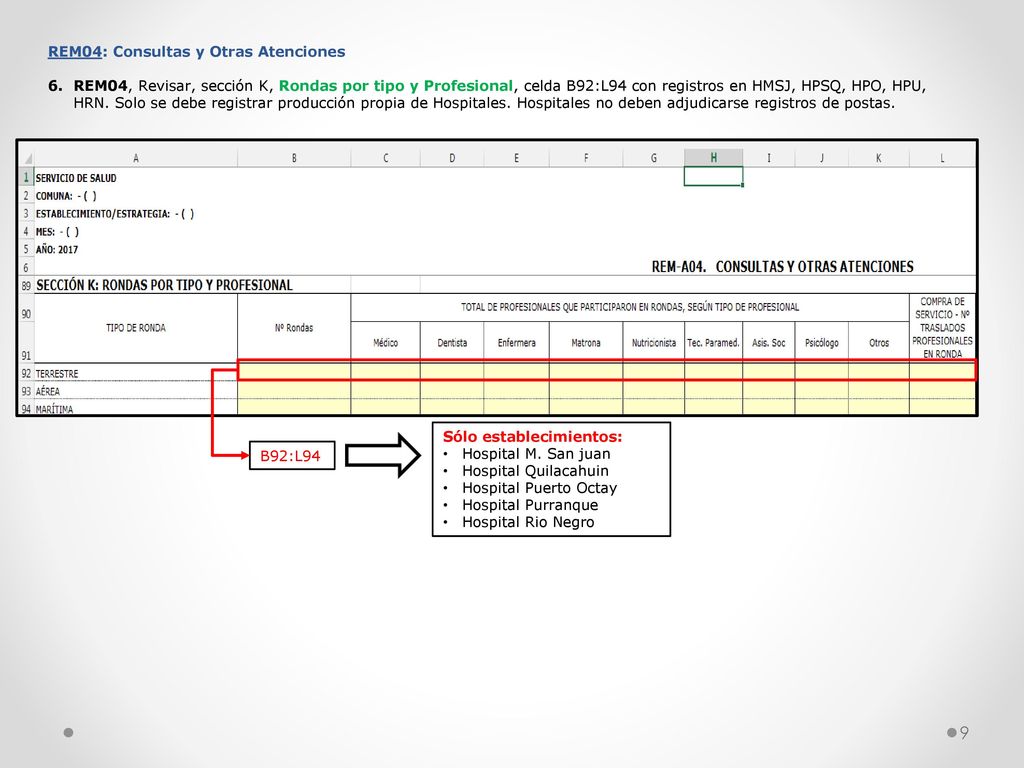Click 'Sólo establecimientos:' red heading
1024x768 pixels.
pyautogui.click(x=532, y=436)
